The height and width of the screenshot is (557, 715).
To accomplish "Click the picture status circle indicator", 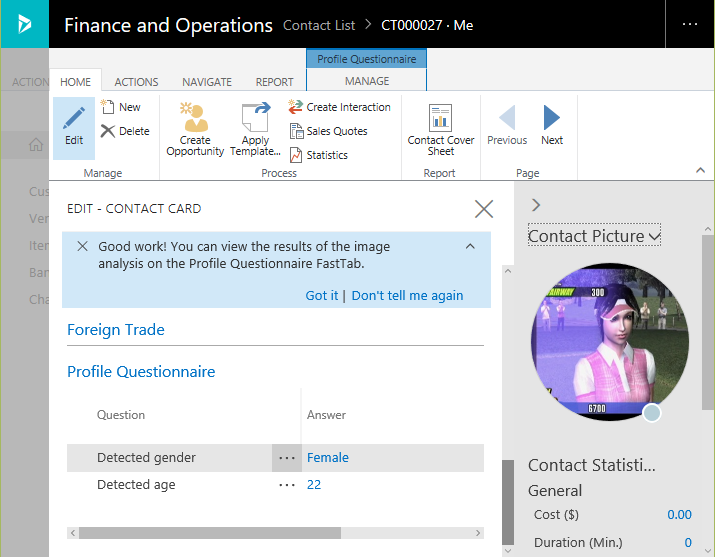I will coord(652,413).
